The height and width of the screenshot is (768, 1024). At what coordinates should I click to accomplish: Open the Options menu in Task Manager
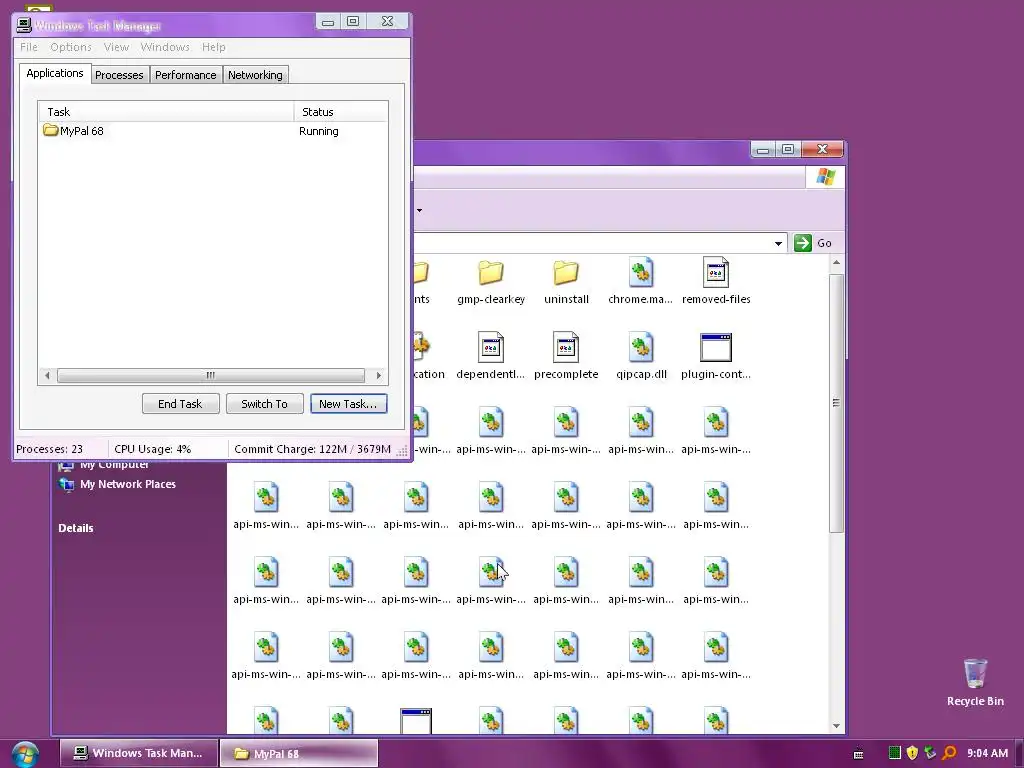71,47
